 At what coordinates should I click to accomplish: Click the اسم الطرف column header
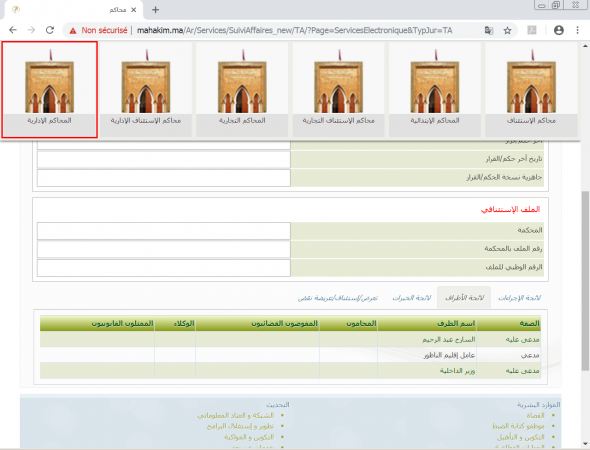tap(427, 323)
